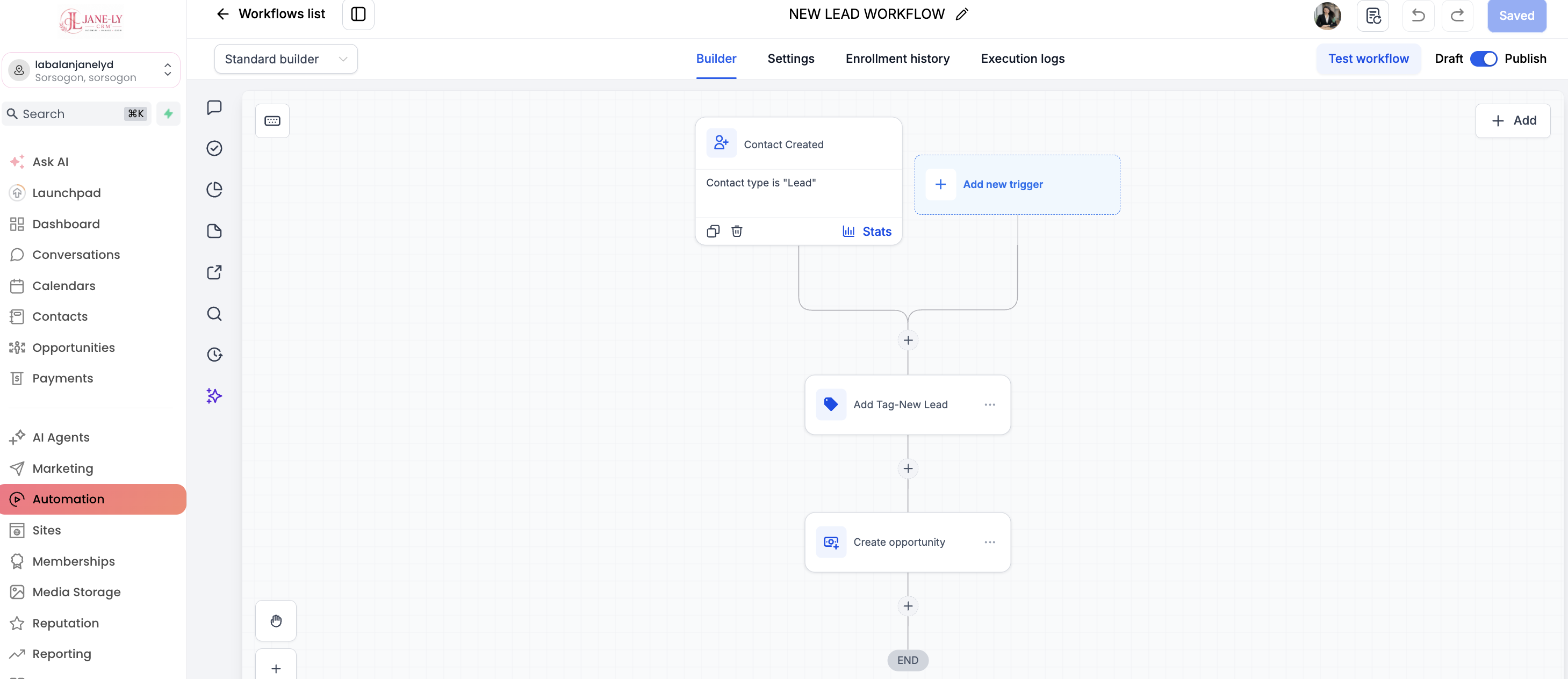
Task: Toggle the sidebar panel layout icon
Action: pos(358,14)
